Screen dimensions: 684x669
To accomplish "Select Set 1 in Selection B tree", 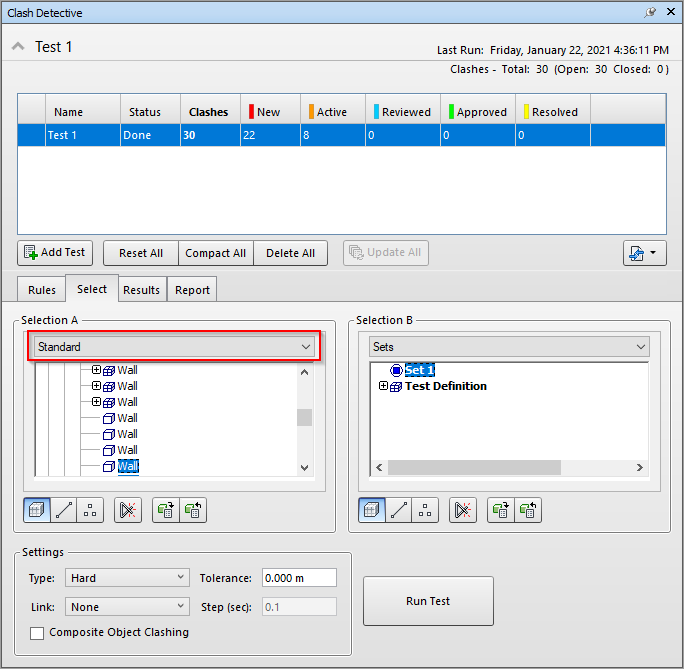I will (420, 370).
